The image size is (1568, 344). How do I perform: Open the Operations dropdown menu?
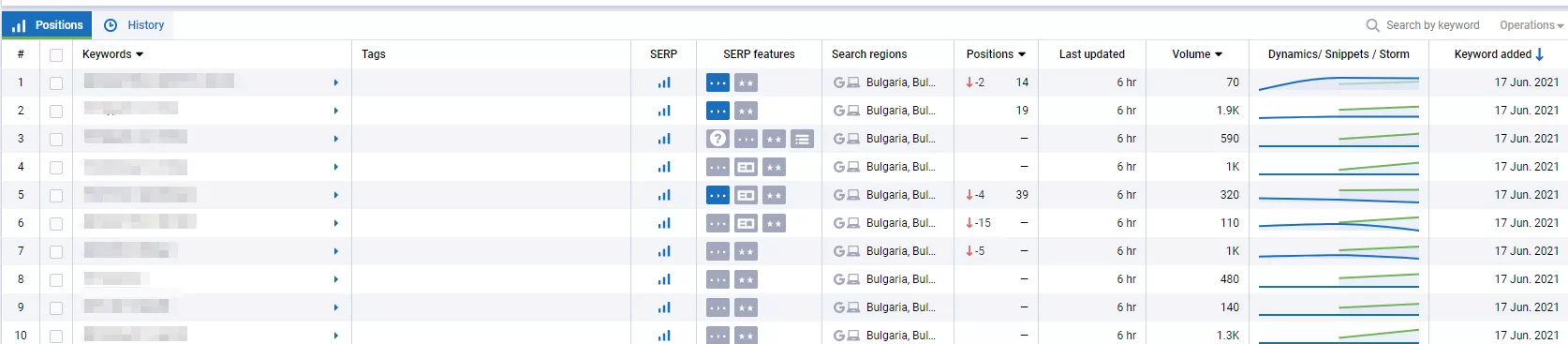point(1531,25)
